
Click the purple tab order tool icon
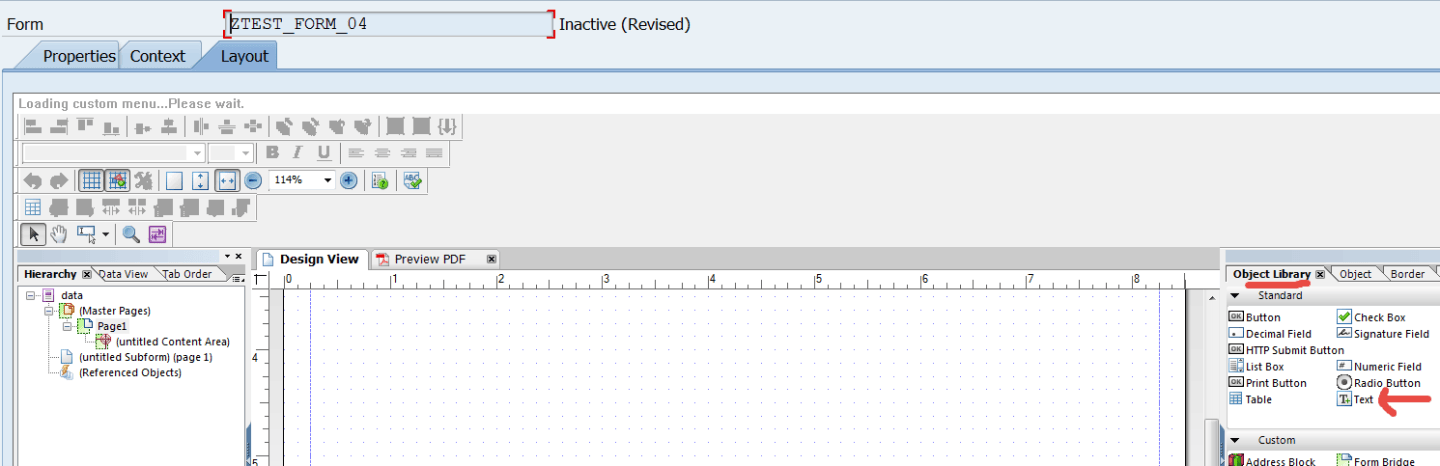tap(157, 235)
